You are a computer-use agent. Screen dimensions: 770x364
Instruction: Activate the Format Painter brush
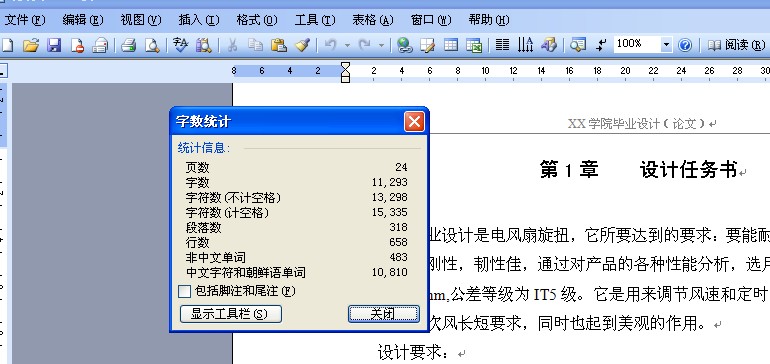click(302, 46)
